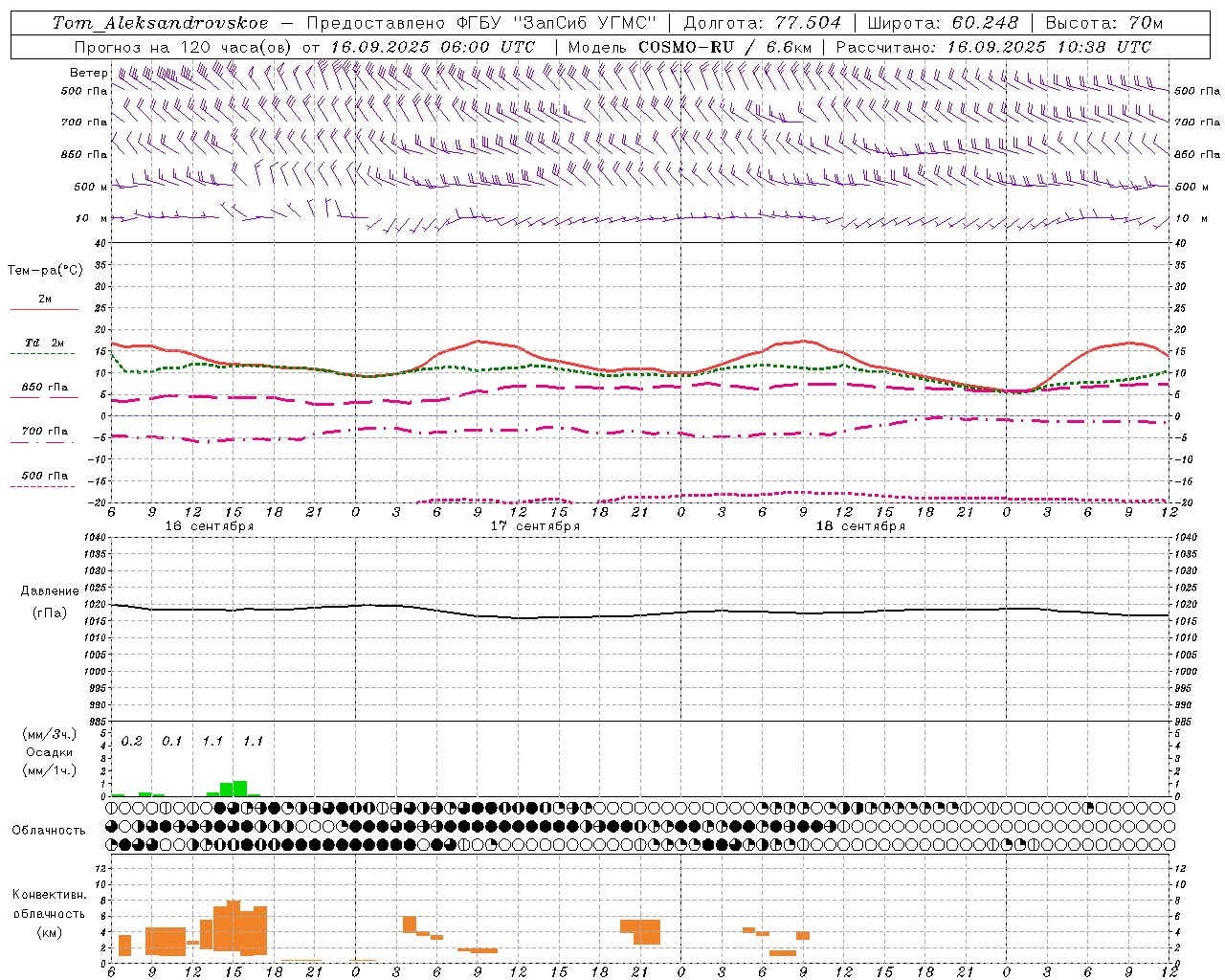Image resolution: width=1225 pixels, height=980 pixels.
Task: Click the 0.1 precipitation amount value
Action: click(171, 742)
